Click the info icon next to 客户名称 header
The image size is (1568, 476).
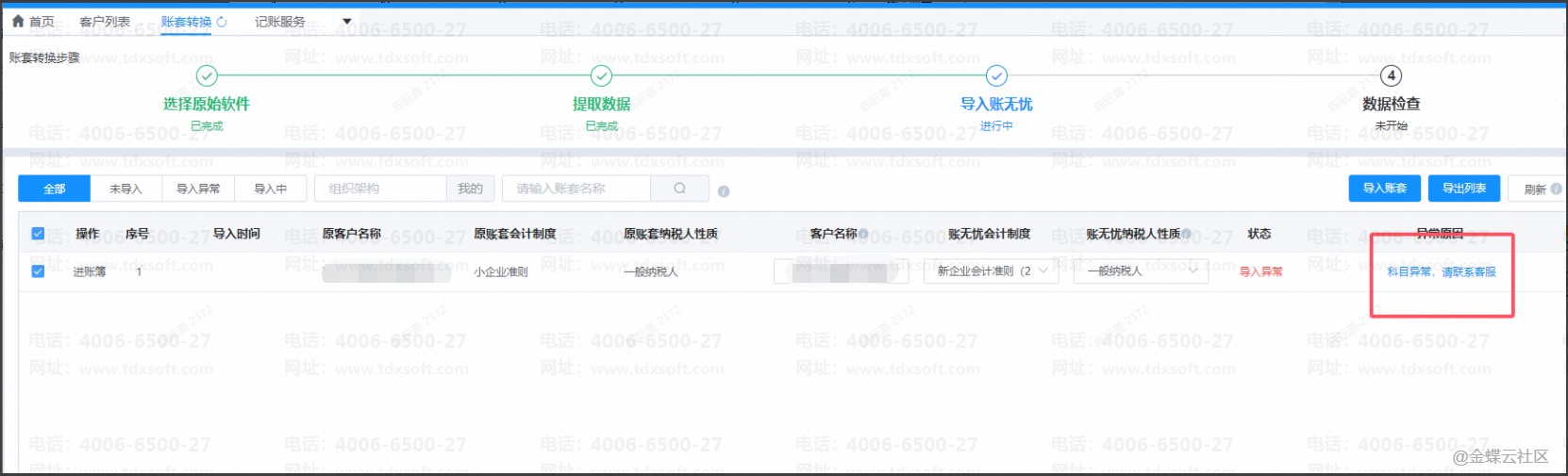pos(863,234)
